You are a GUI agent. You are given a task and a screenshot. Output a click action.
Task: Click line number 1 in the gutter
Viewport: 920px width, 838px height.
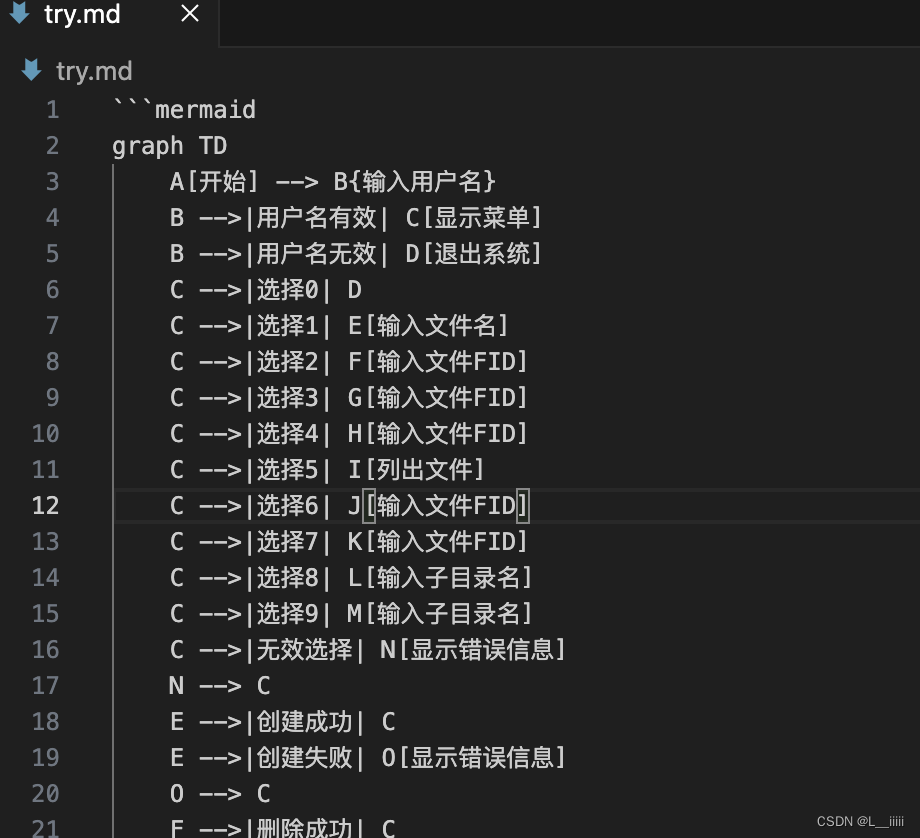tap(52, 110)
